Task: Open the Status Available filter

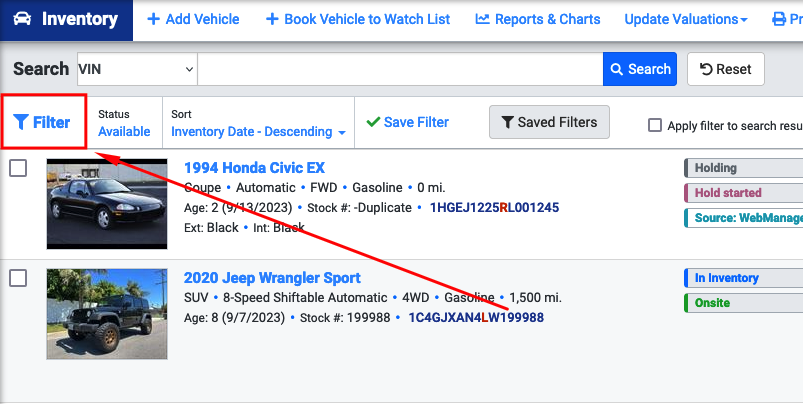Action: coord(124,132)
